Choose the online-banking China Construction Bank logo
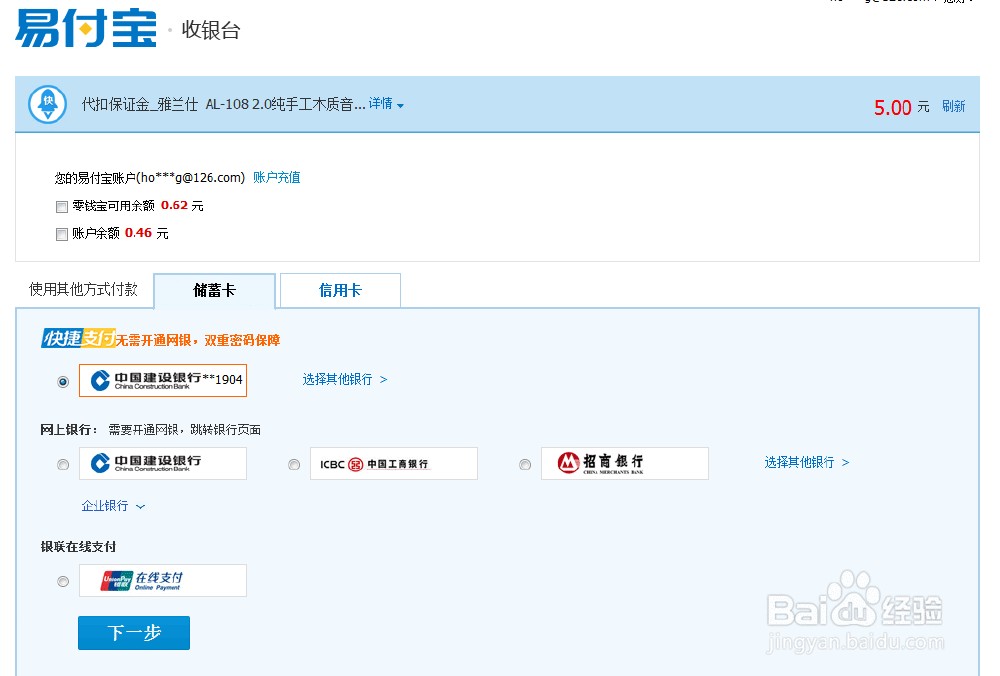This screenshot has height=676, width=1000. coord(163,463)
